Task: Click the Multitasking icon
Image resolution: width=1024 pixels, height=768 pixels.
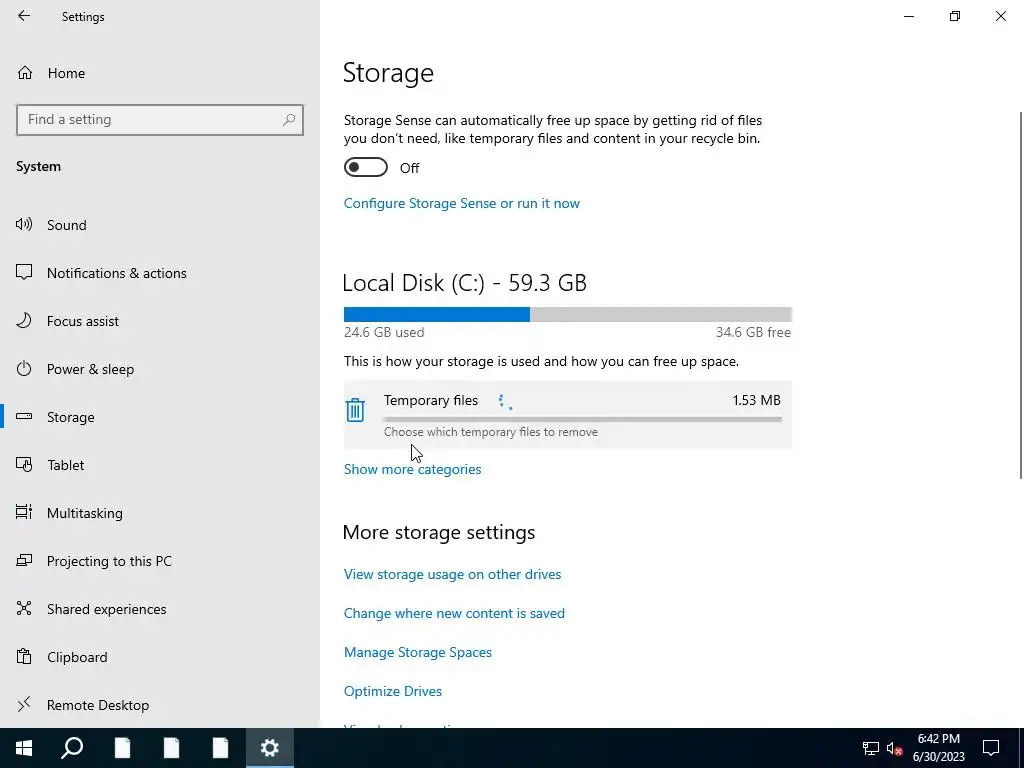Action: pyautogui.click(x=24, y=512)
